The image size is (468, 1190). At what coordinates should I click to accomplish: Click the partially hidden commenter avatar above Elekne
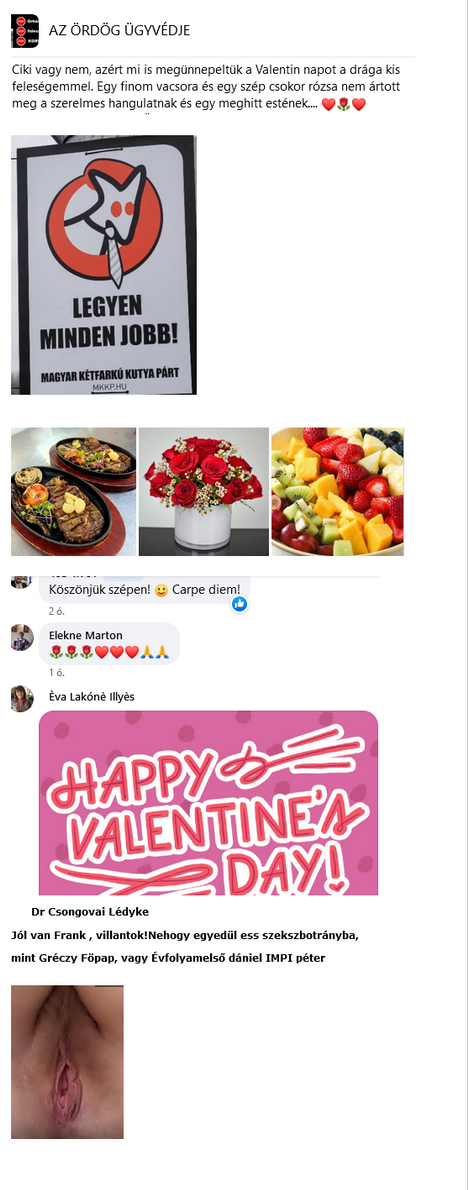(x=21, y=581)
